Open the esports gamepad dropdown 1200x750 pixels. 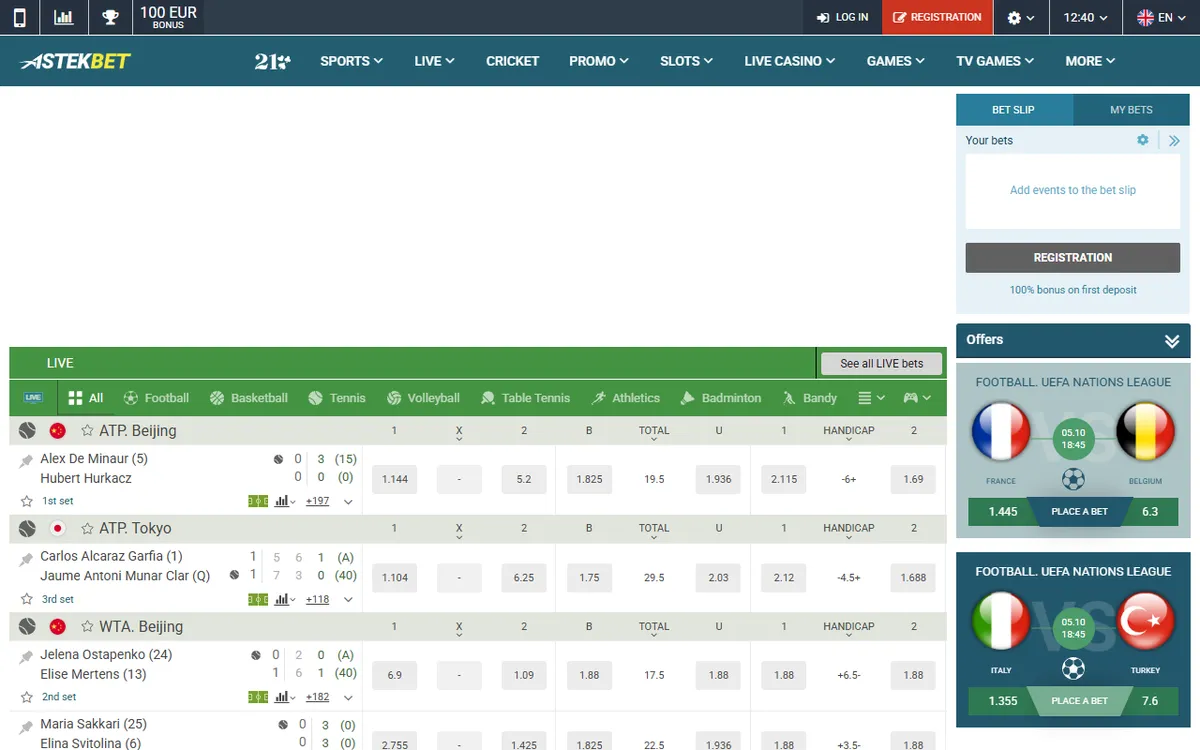(x=917, y=398)
